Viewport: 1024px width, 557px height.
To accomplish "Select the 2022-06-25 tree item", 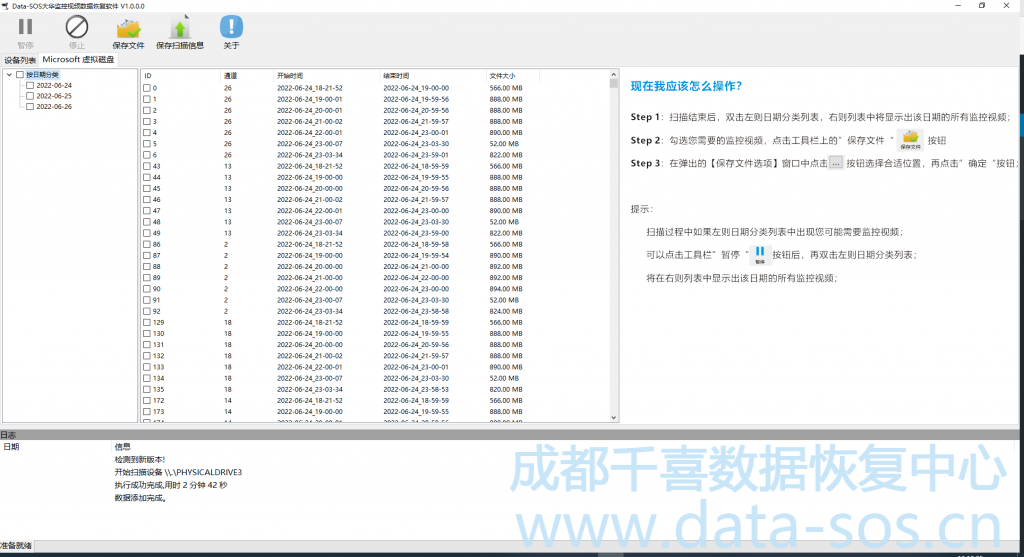I will click(x=54, y=96).
